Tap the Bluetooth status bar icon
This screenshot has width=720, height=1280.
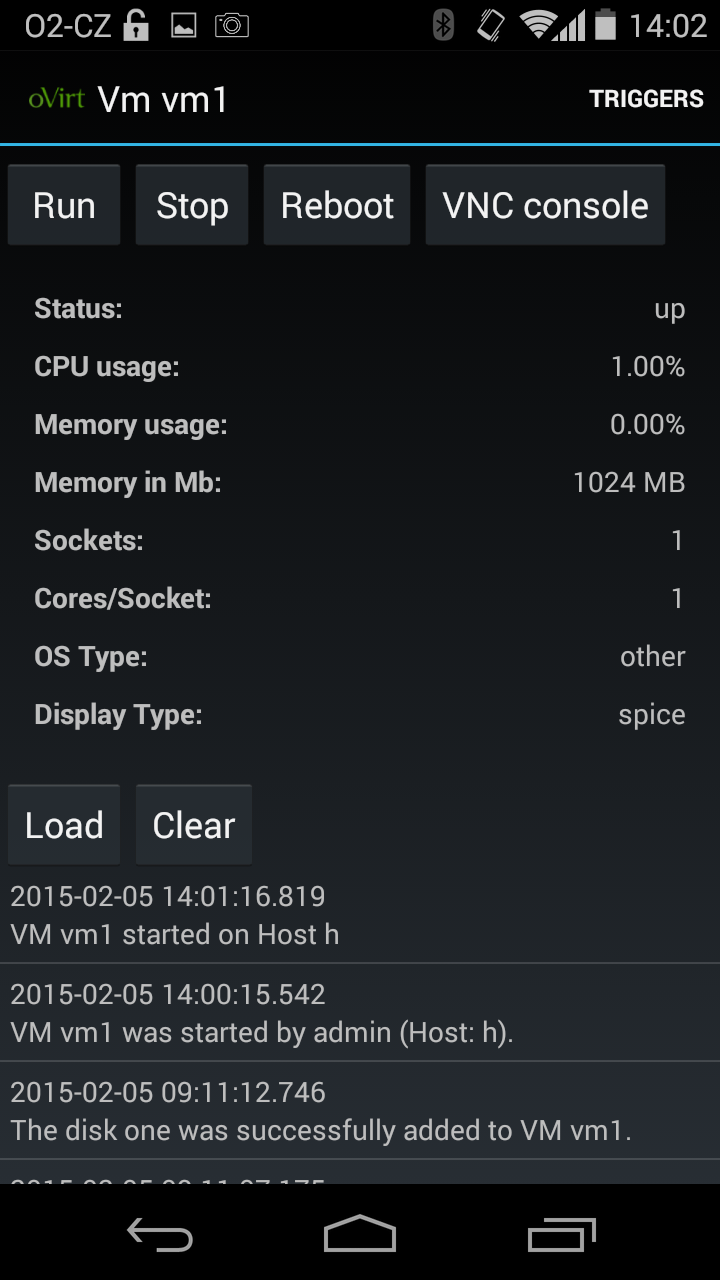443,26
